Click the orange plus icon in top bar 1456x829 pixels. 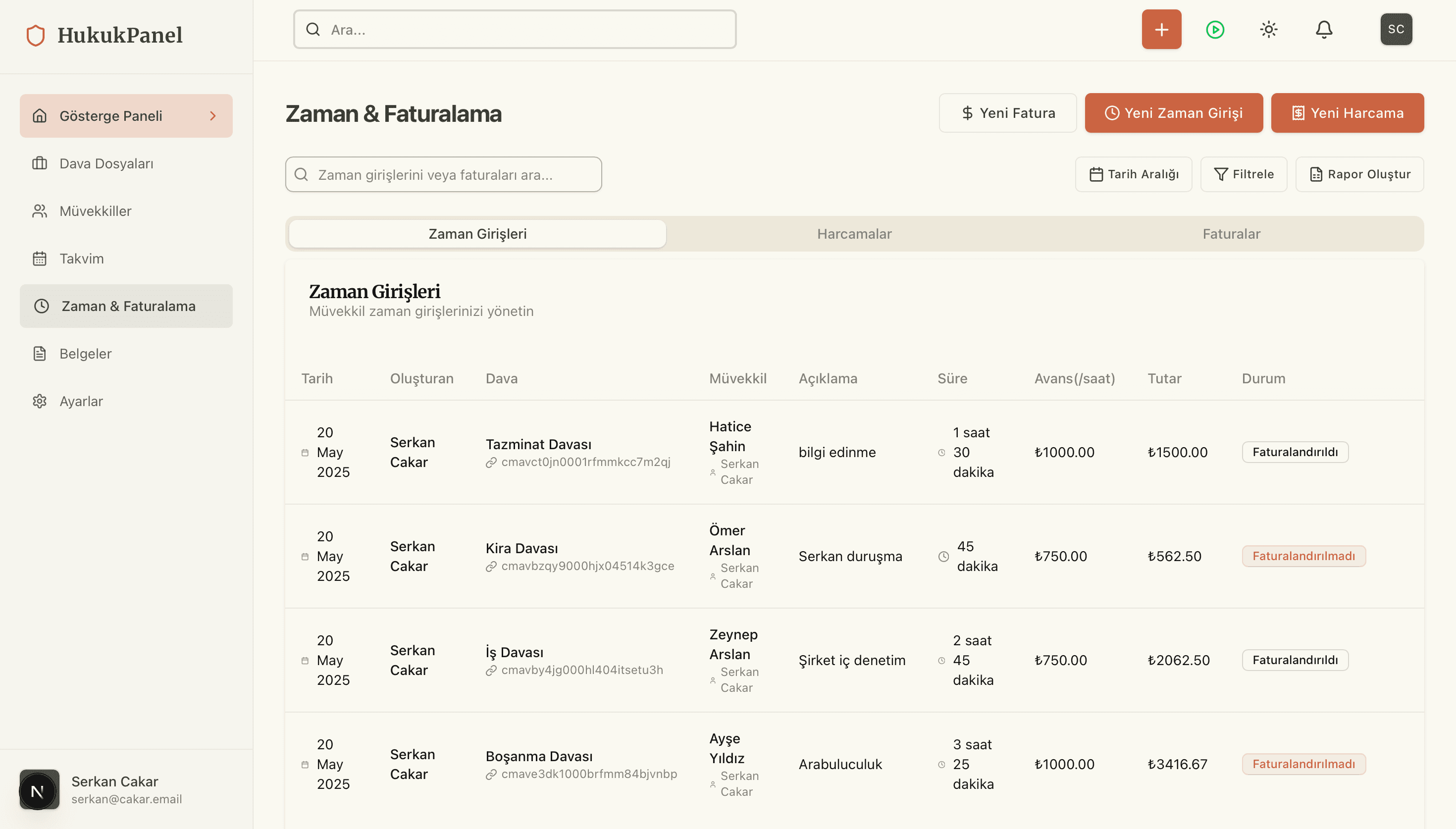click(x=1161, y=30)
